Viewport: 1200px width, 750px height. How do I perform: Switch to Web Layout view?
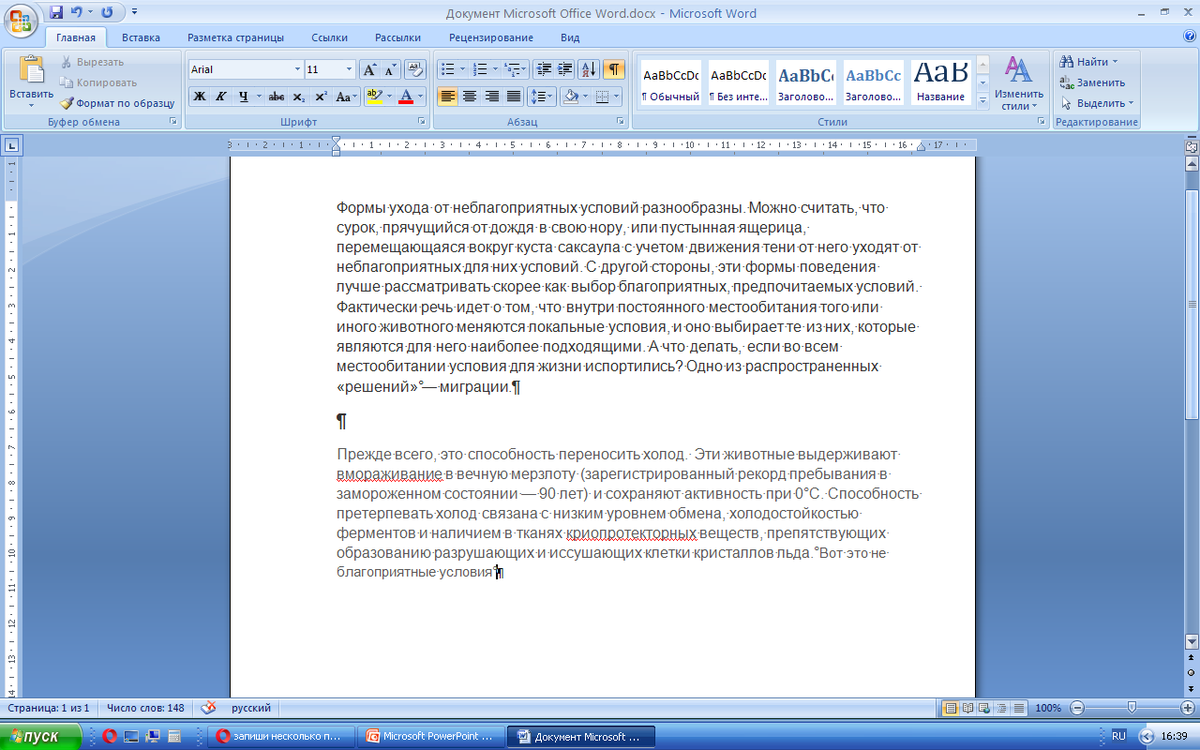(984, 707)
